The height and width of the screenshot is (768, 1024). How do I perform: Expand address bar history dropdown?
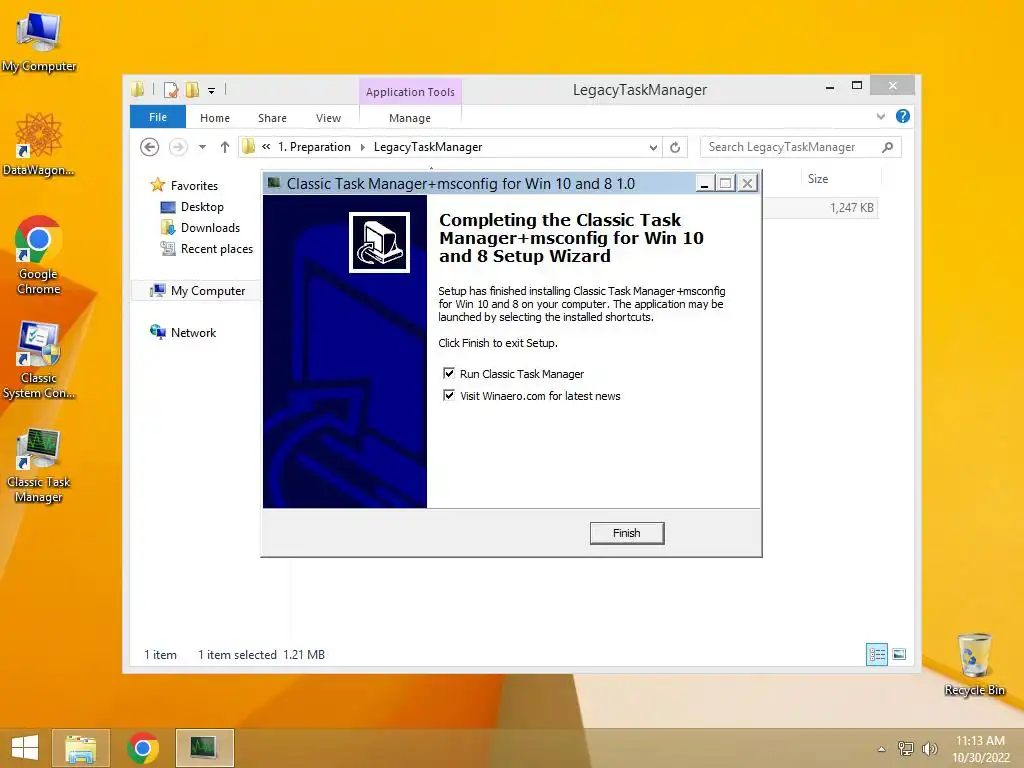pos(653,148)
